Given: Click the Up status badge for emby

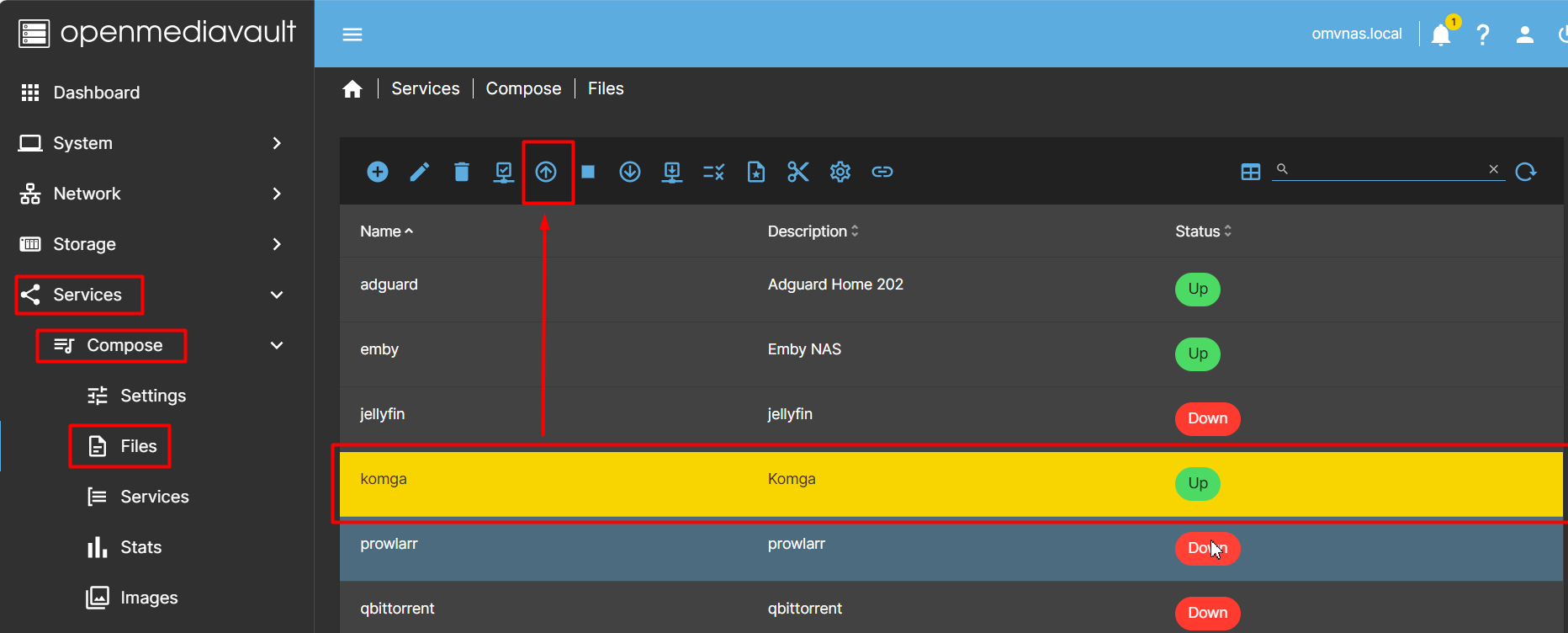Looking at the screenshot, I should pyautogui.click(x=1198, y=354).
